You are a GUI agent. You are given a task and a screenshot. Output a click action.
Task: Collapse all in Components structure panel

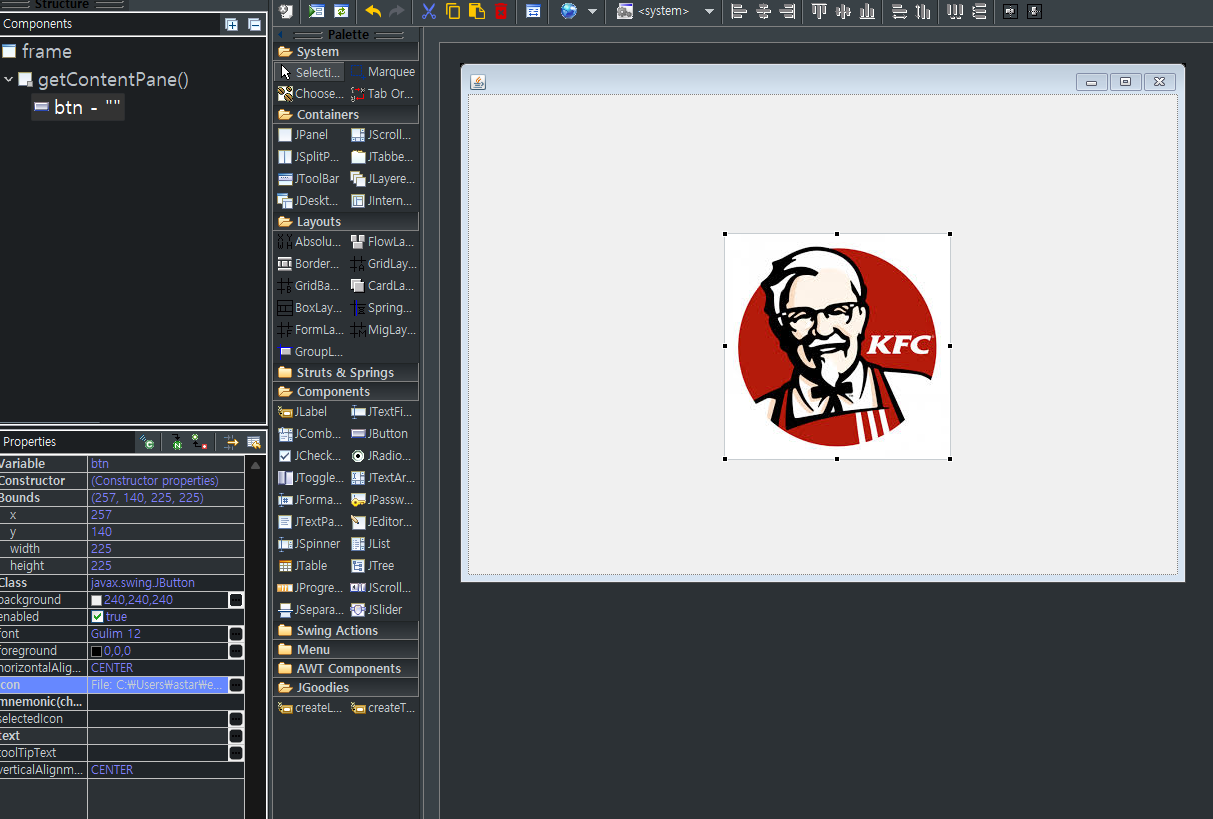pyautogui.click(x=254, y=24)
